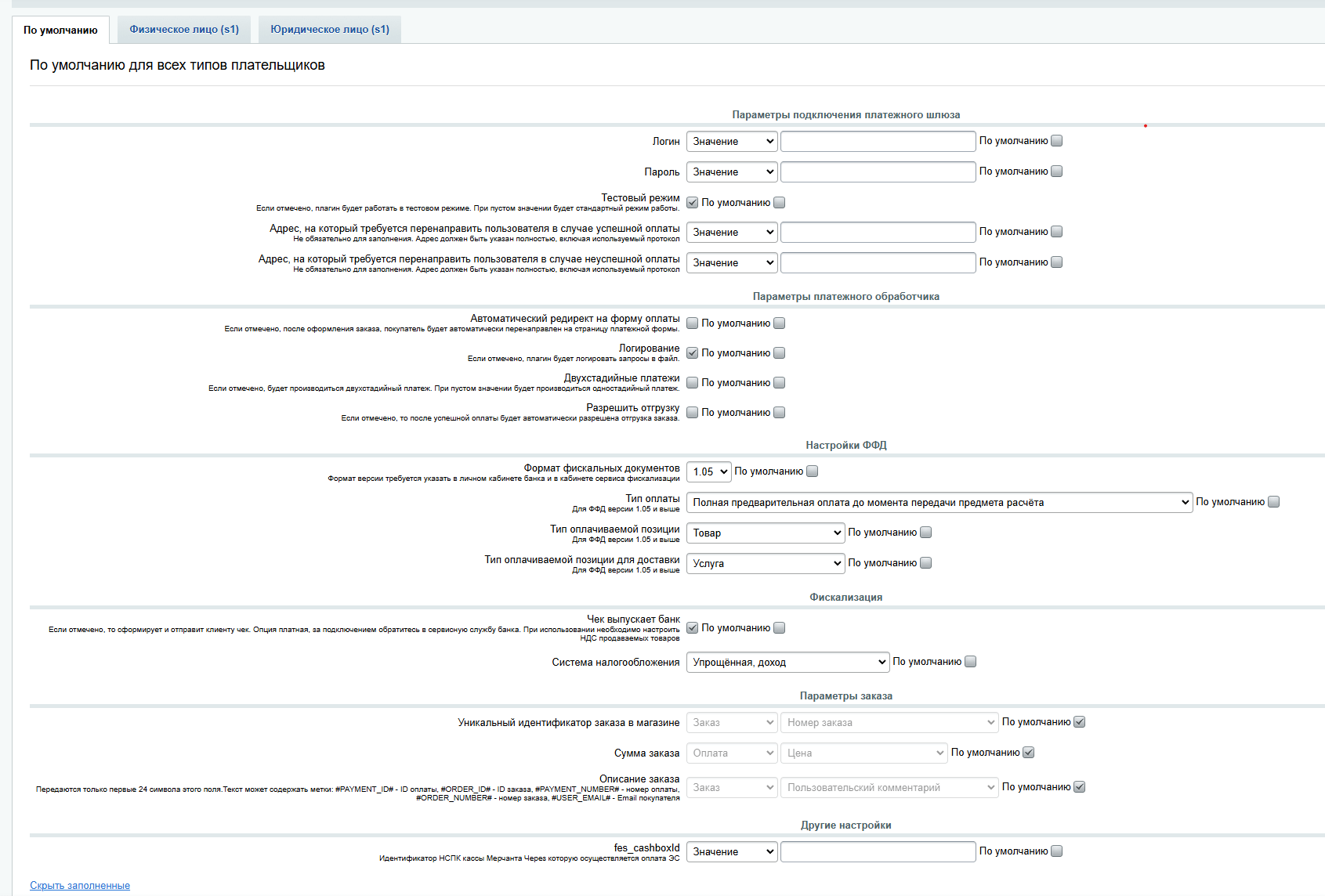This screenshot has height=896, width=1325.
Task: Disable the Логирование checkbox
Action: [x=693, y=353]
